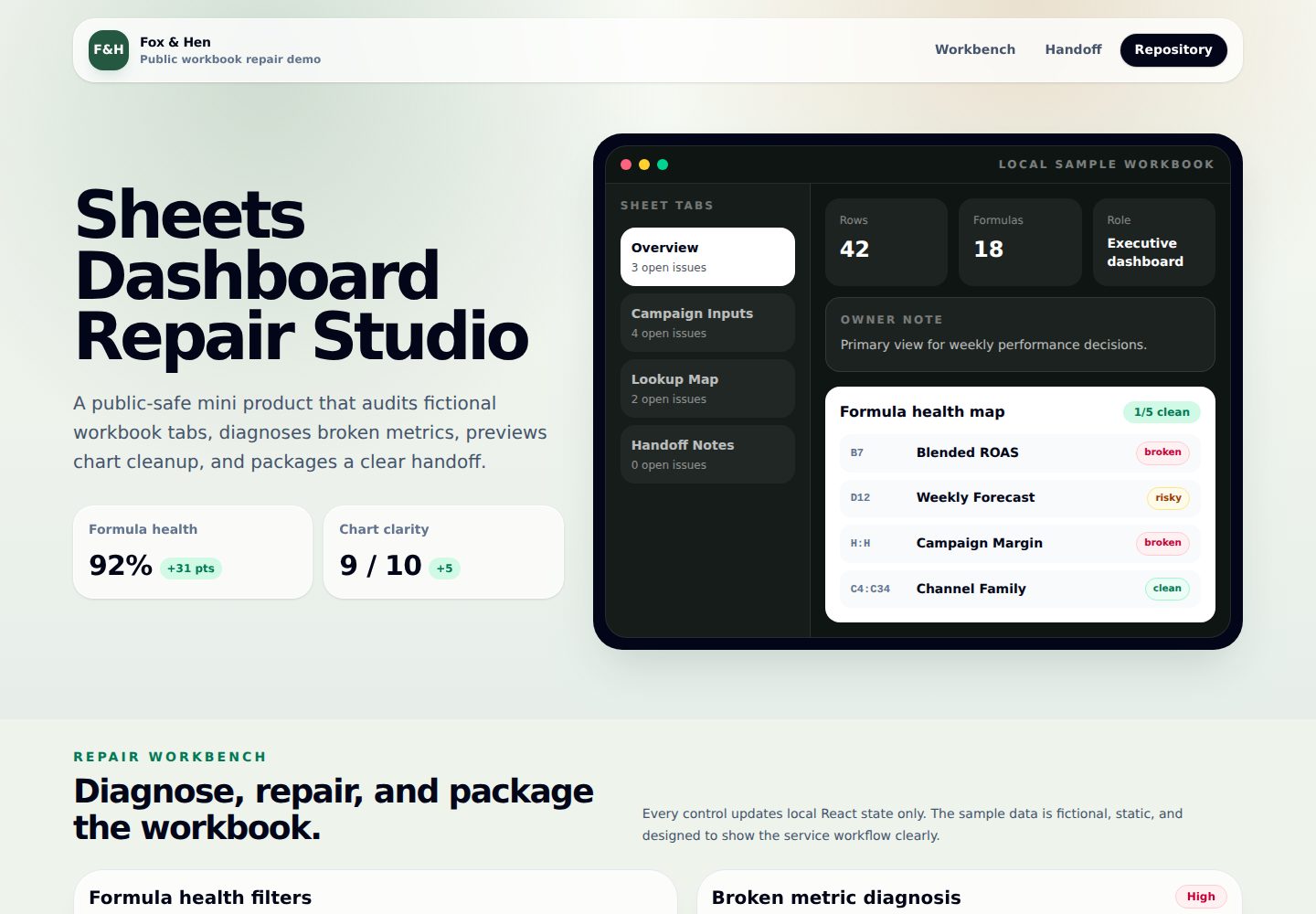Click the Sheets Dashboard Repair Studio title
Image resolution: width=1316 pixels, height=914 pixels.
(x=302, y=276)
